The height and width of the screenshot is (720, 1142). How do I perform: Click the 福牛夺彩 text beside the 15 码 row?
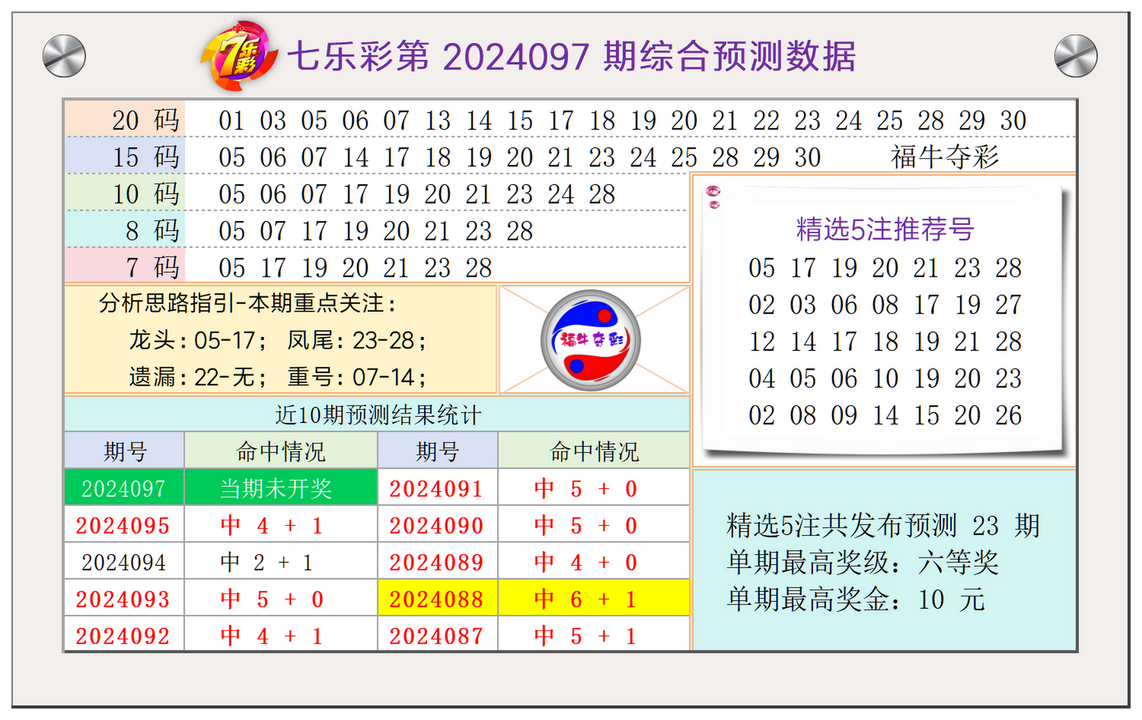945,157
